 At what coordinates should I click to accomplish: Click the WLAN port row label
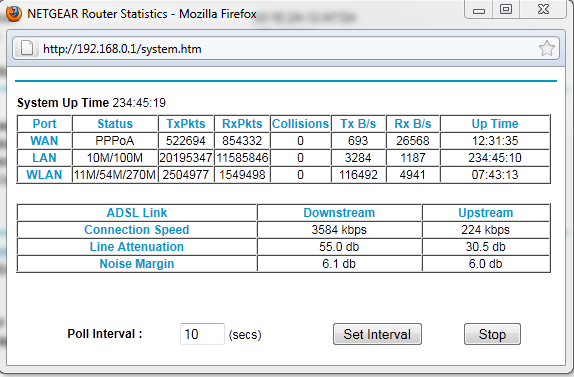click(x=44, y=175)
